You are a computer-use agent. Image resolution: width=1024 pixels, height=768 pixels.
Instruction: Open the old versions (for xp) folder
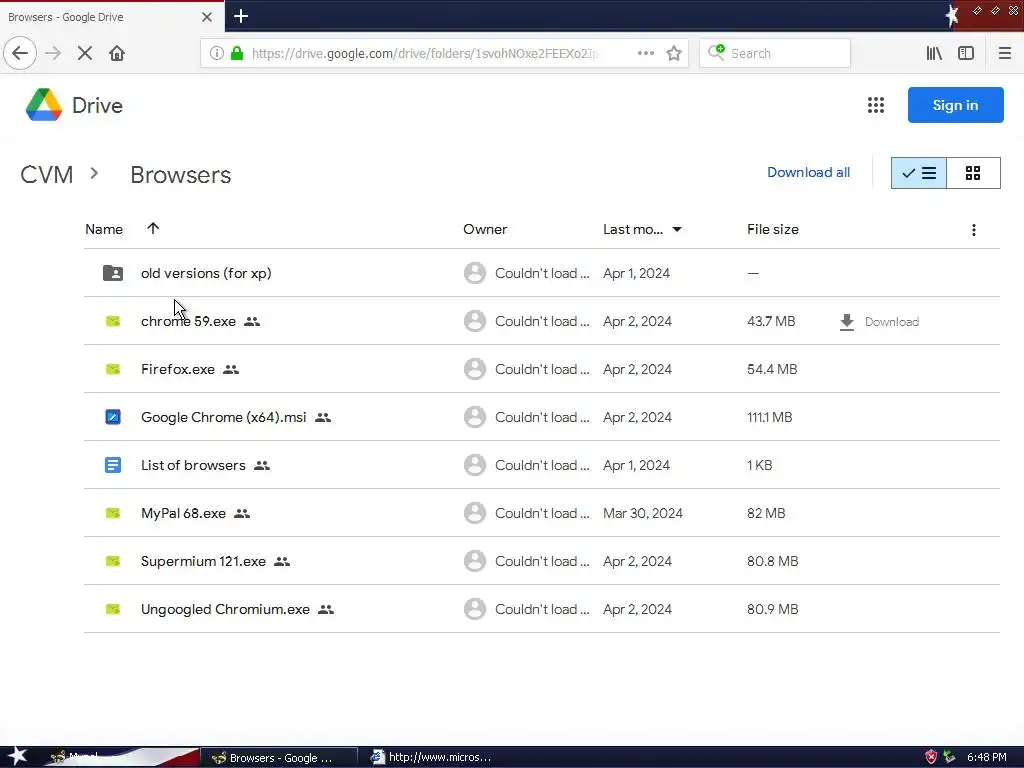point(206,273)
